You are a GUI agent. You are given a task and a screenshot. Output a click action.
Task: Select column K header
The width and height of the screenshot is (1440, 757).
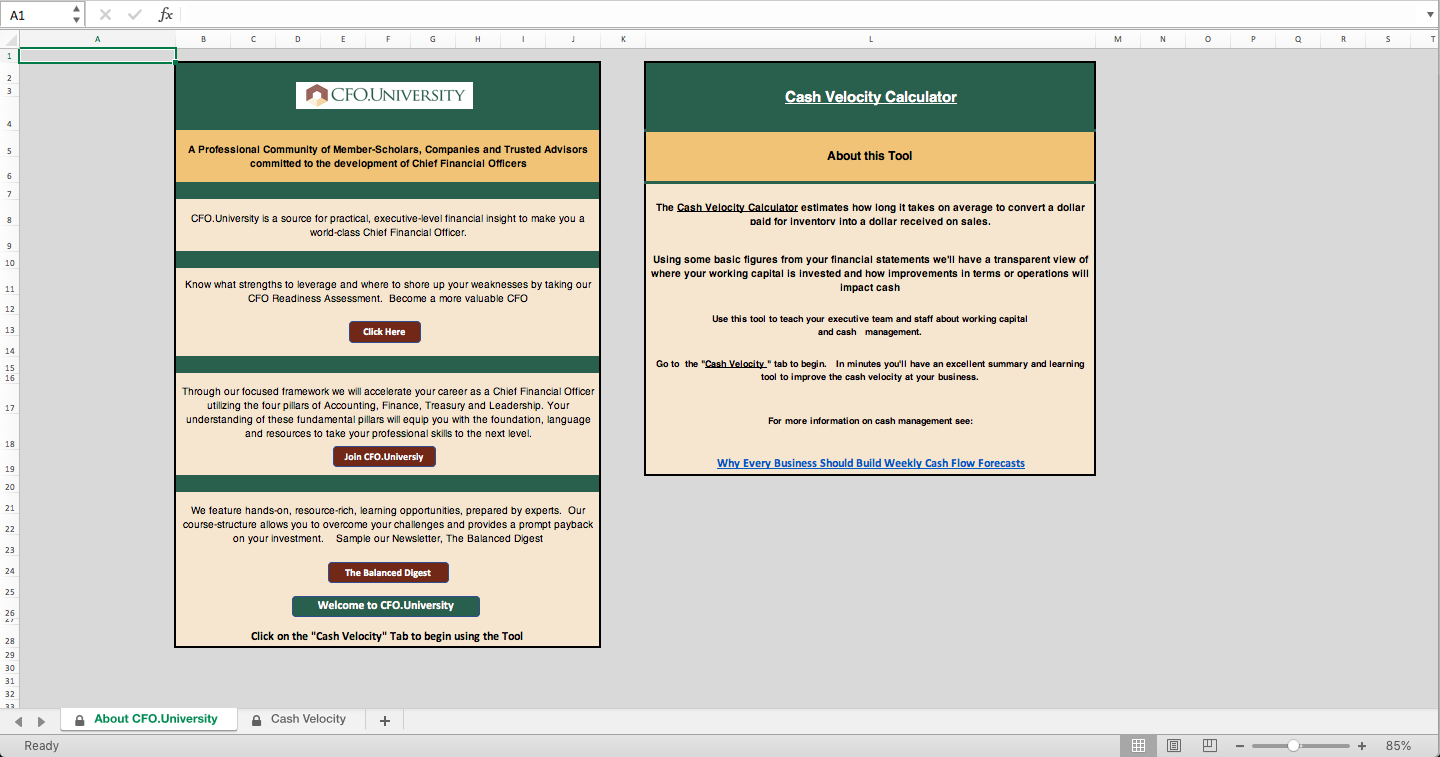click(x=623, y=40)
